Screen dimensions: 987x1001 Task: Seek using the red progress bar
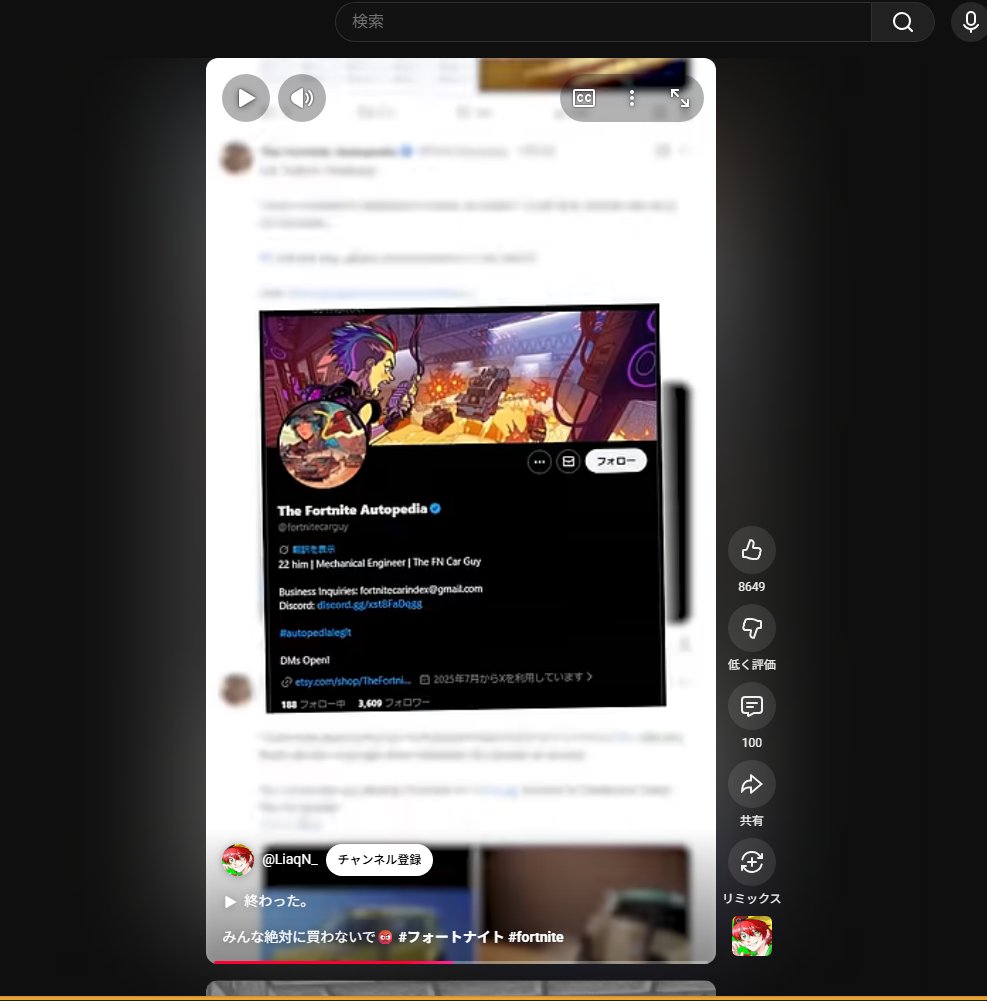coord(460,961)
